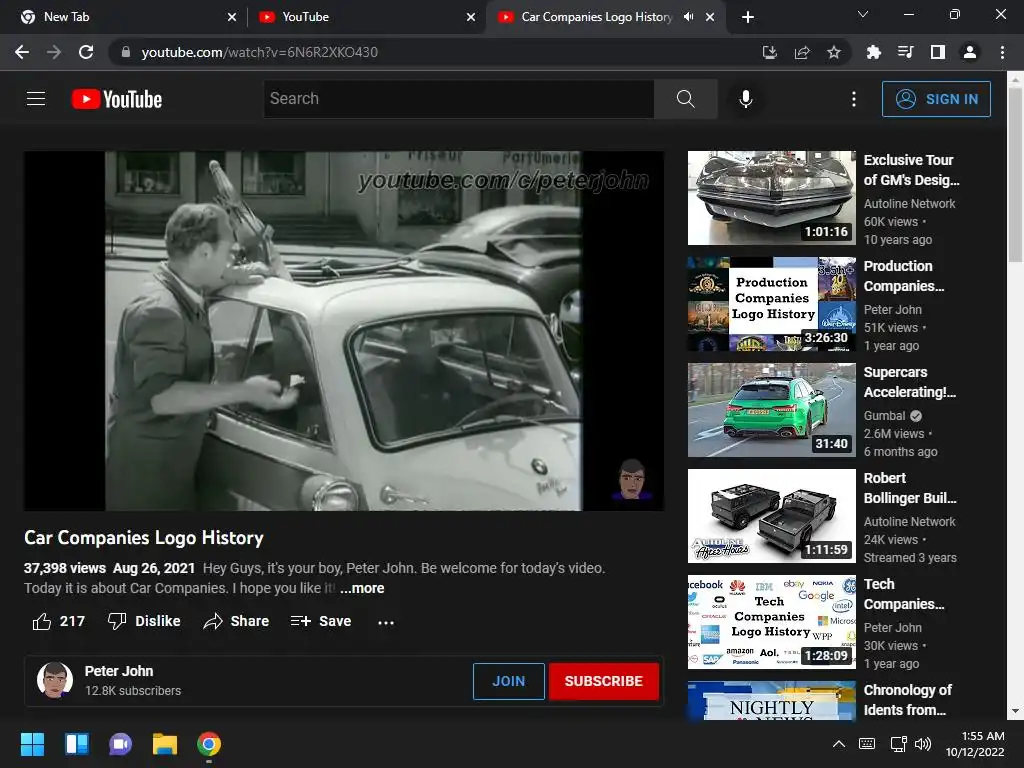Open a new browser tab with plus
The width and height of the screenshot is (1024, 768).
pos(748,17)
